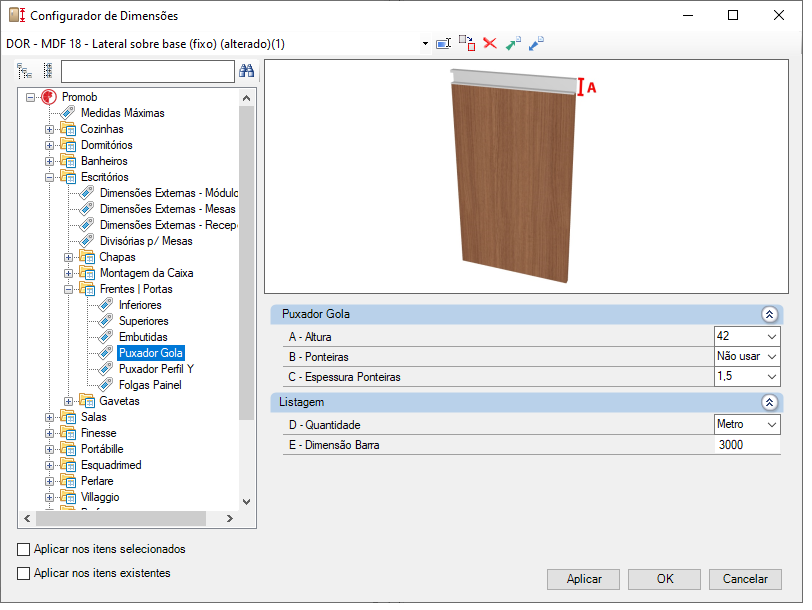Select the Dimensões Externas - Módulo item
The image size is (812, 610).
169,193
